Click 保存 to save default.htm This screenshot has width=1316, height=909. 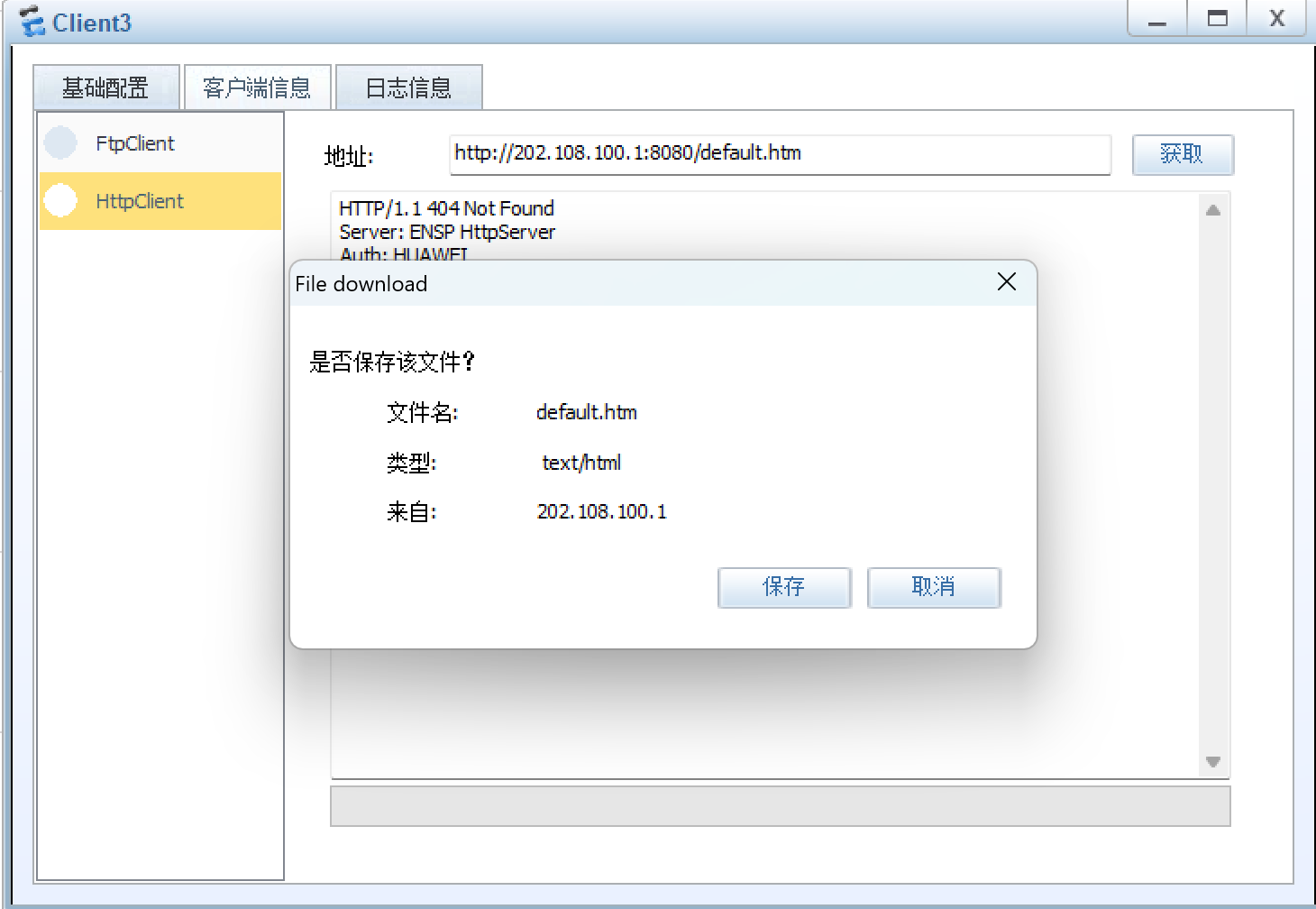pos(783,587)
